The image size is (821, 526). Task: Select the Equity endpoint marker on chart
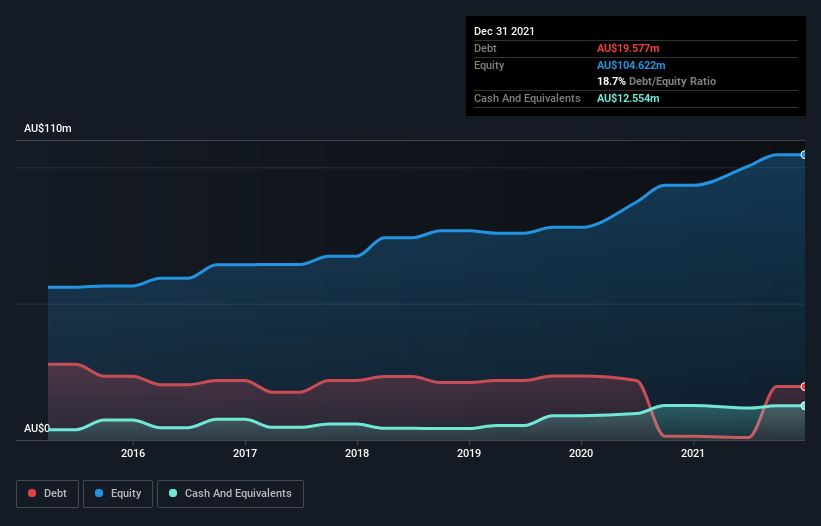804,155
